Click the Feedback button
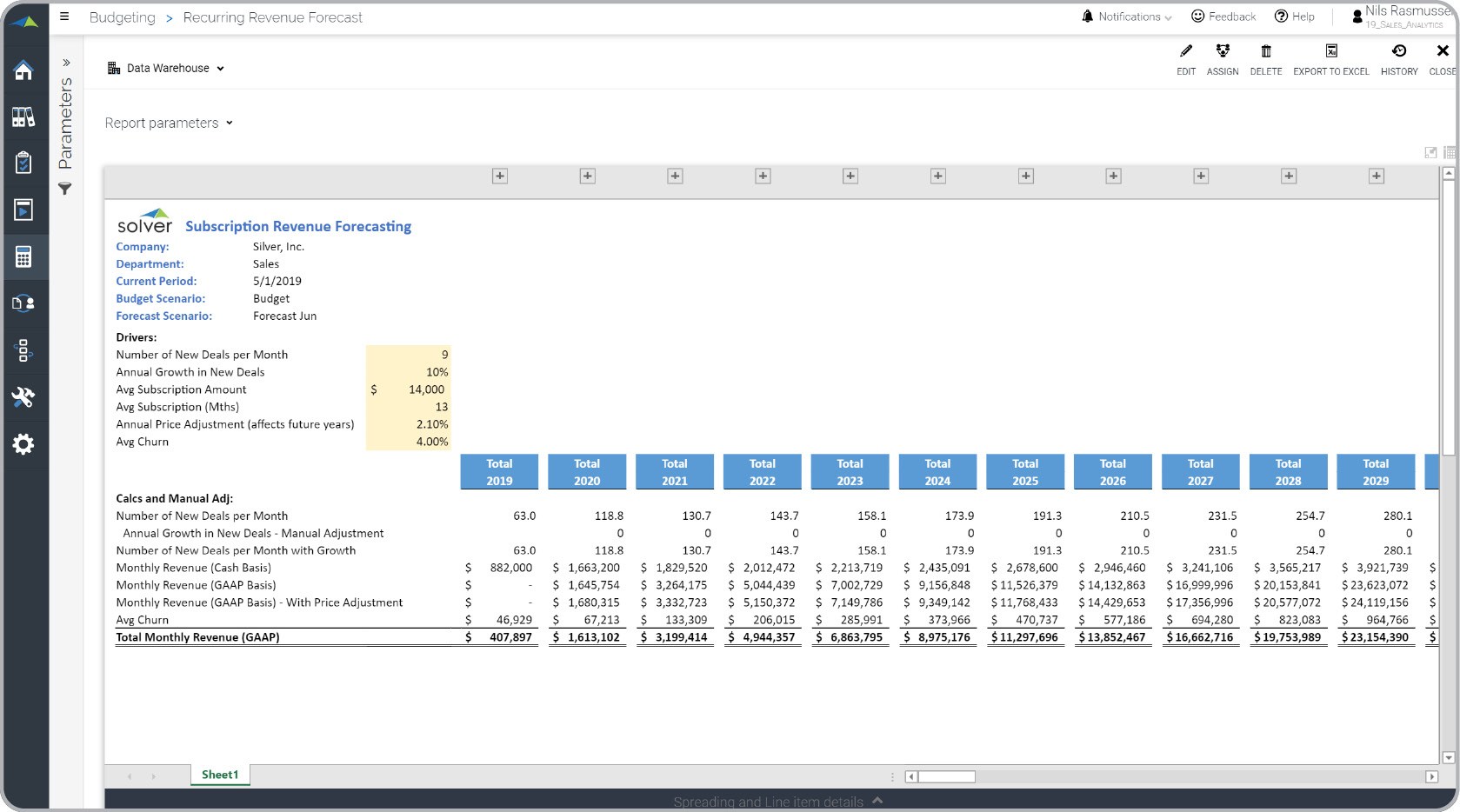Screen dimensions: 1460x812 click(x=1223, y=17)
